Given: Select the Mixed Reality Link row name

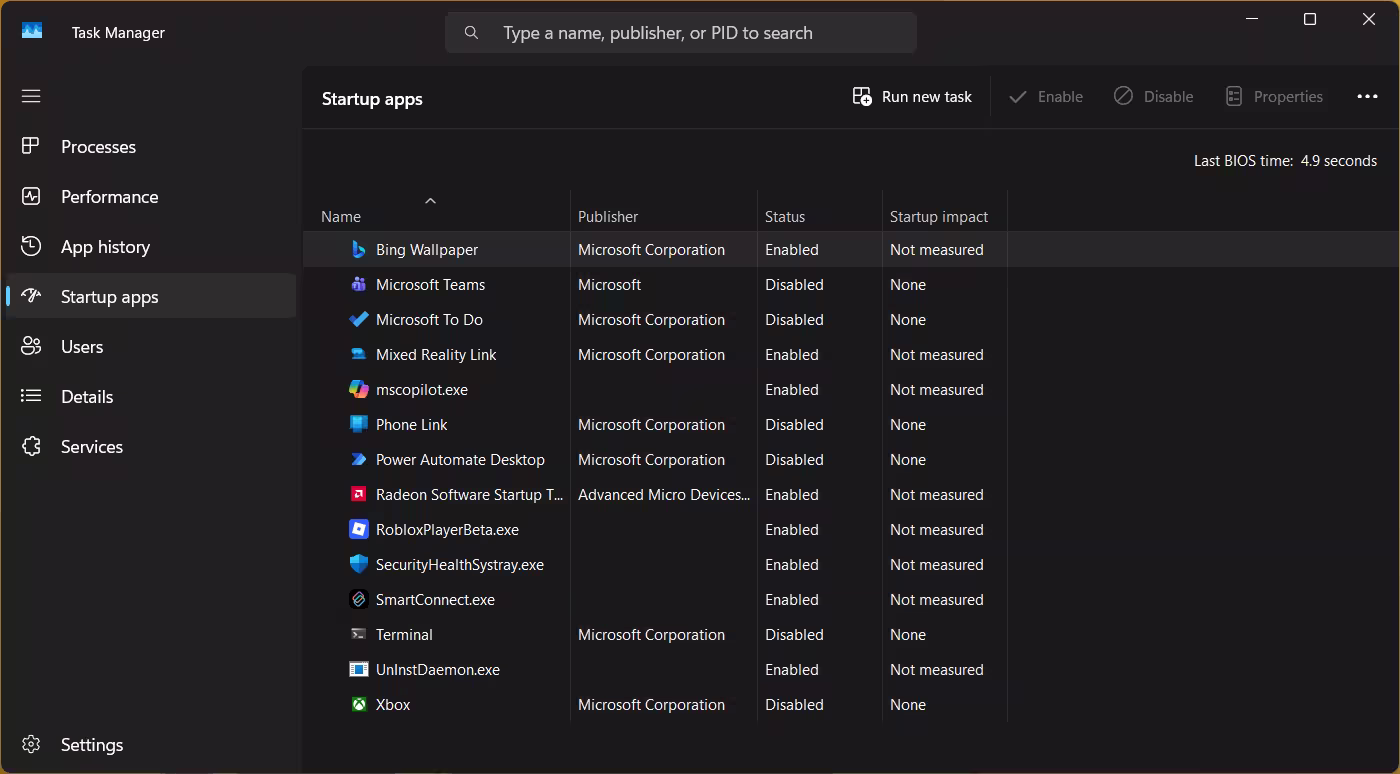Looking at the screenshot, I should (x=436, y=355).
